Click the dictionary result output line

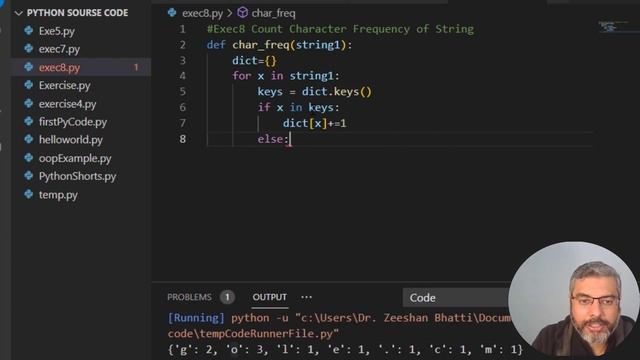tap(345, 350)
